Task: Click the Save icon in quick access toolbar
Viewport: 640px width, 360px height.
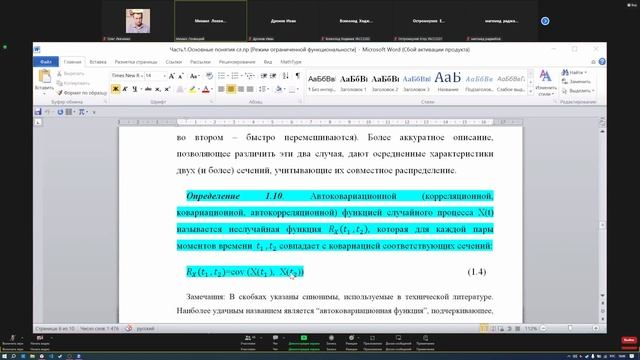Action: [38, 112]
